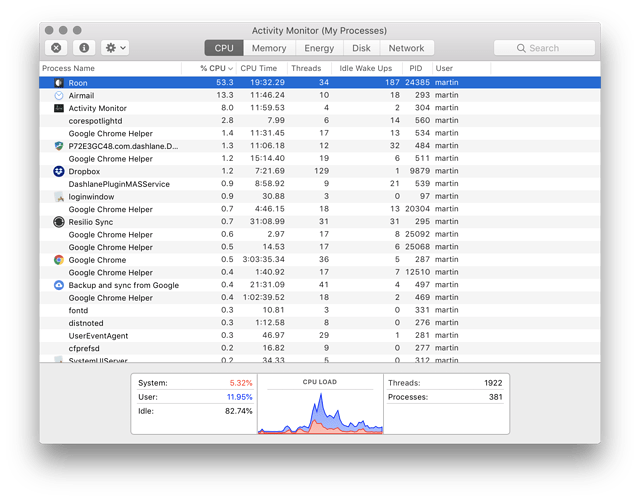Click the User 11.95% value
This screenshot has width=640, height=500.
[x=240, y=397]
